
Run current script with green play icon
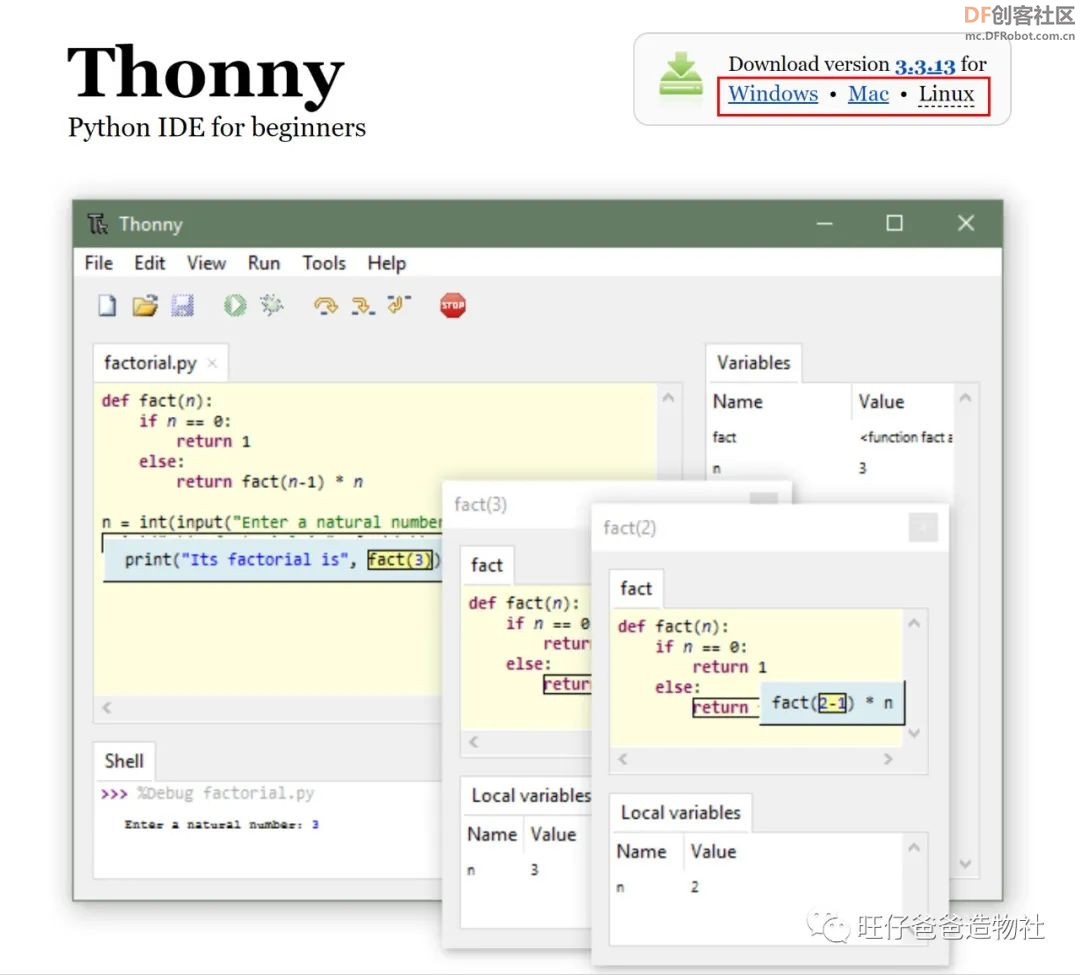(235, 305)
